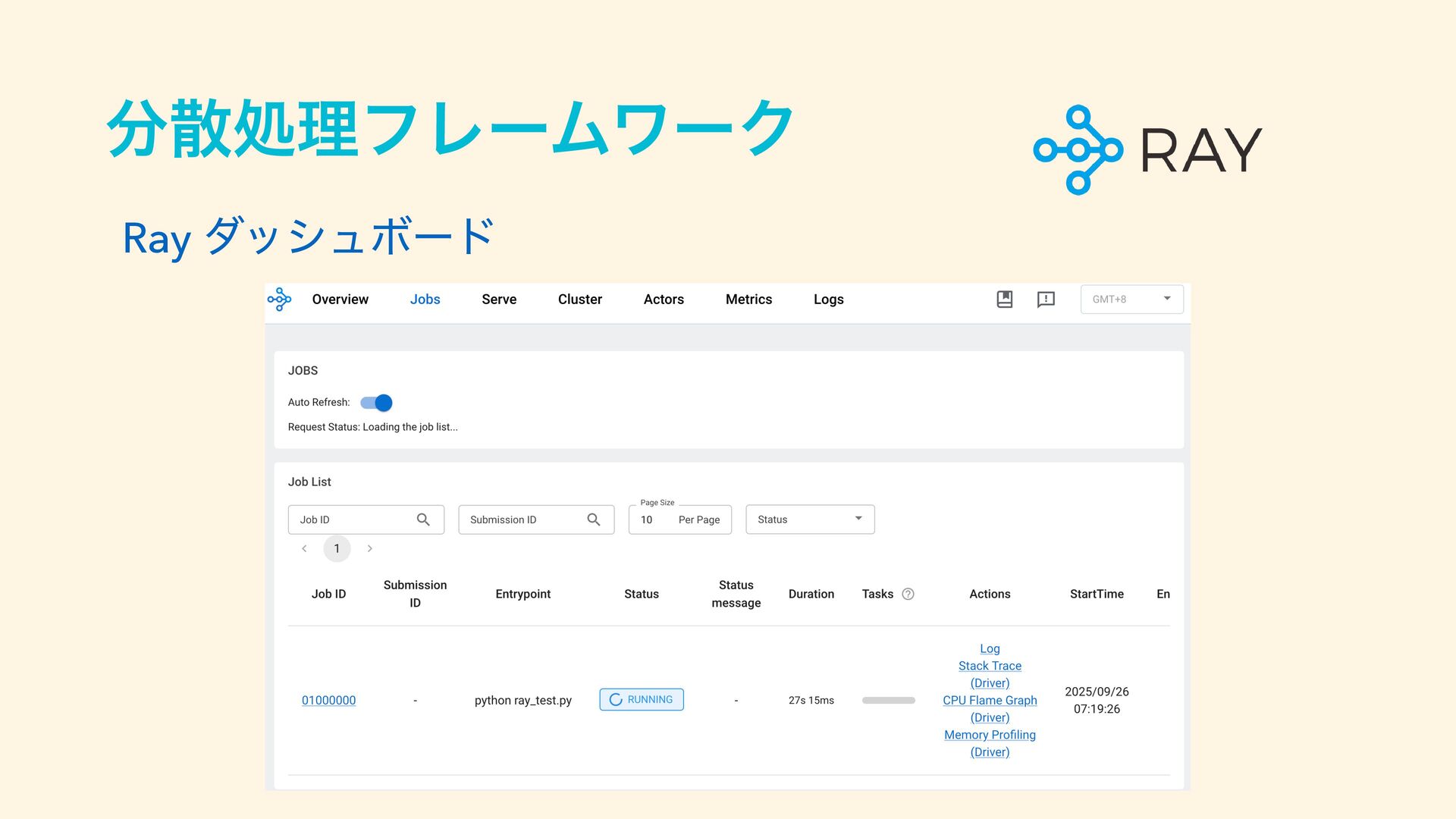Disable the Auto Refresh toggle
The image size is (1456, 819).
click(x=377, y=403)
